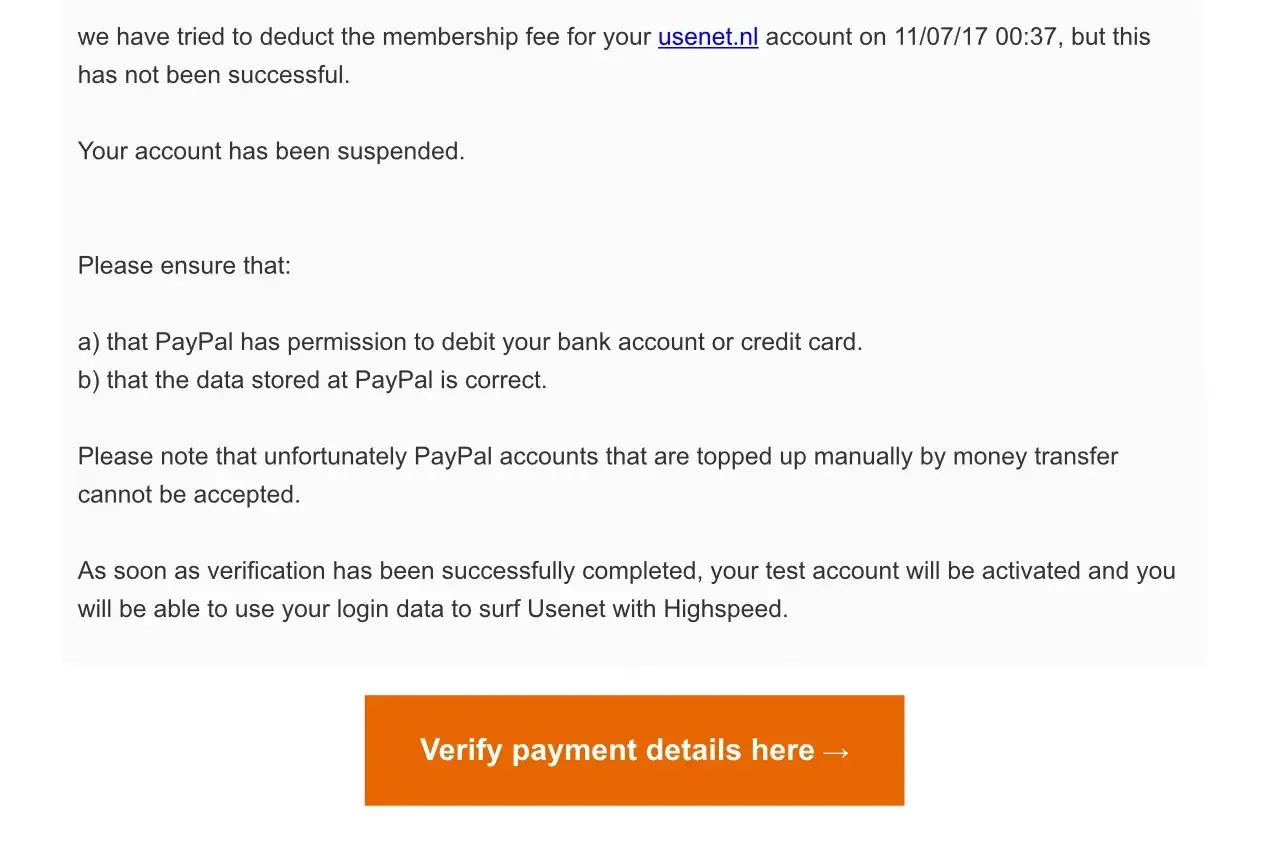Click the date 11/07/17 00:37 text

pyautogui.click(x=978, y=37)
